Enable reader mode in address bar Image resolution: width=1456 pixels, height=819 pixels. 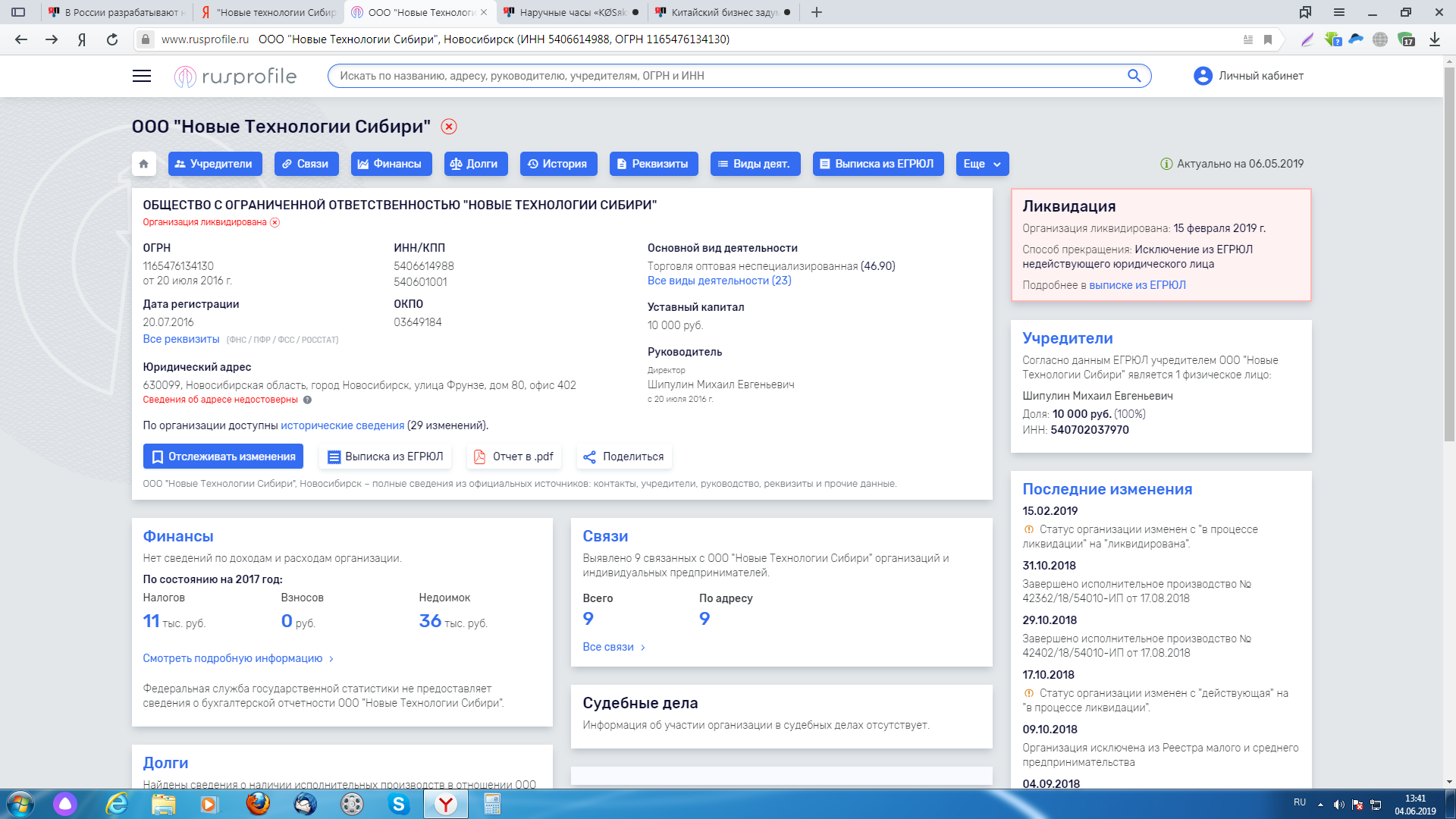click(x=1248, y=39)
